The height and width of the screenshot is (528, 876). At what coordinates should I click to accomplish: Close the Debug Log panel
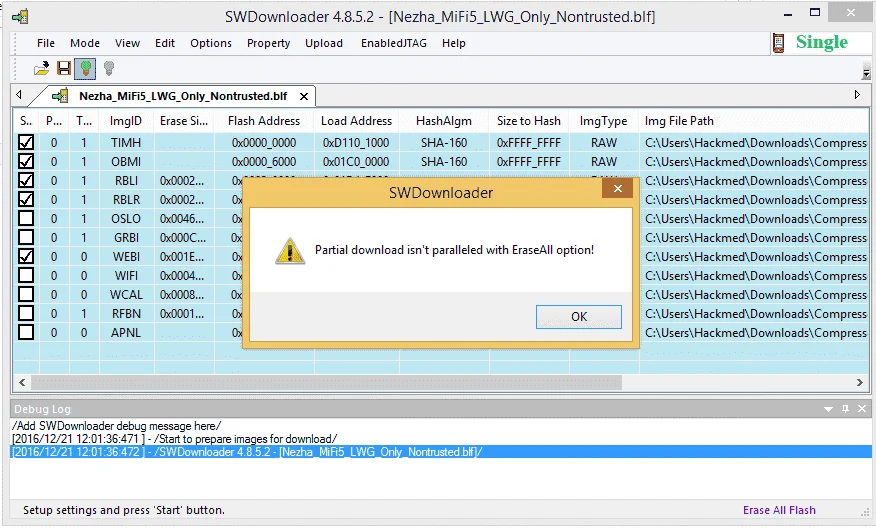tap(862, 409)
